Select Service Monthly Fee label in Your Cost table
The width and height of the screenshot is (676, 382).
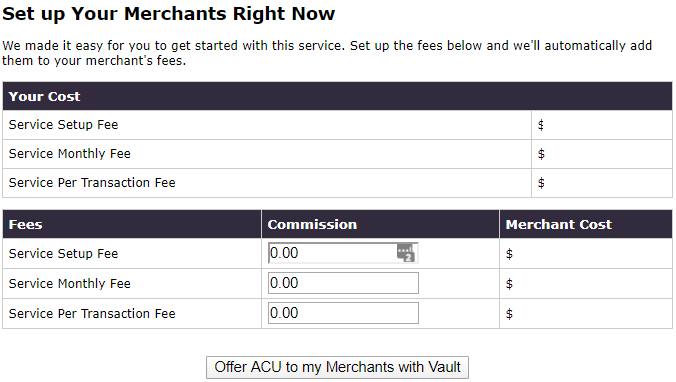coord(69,154)
